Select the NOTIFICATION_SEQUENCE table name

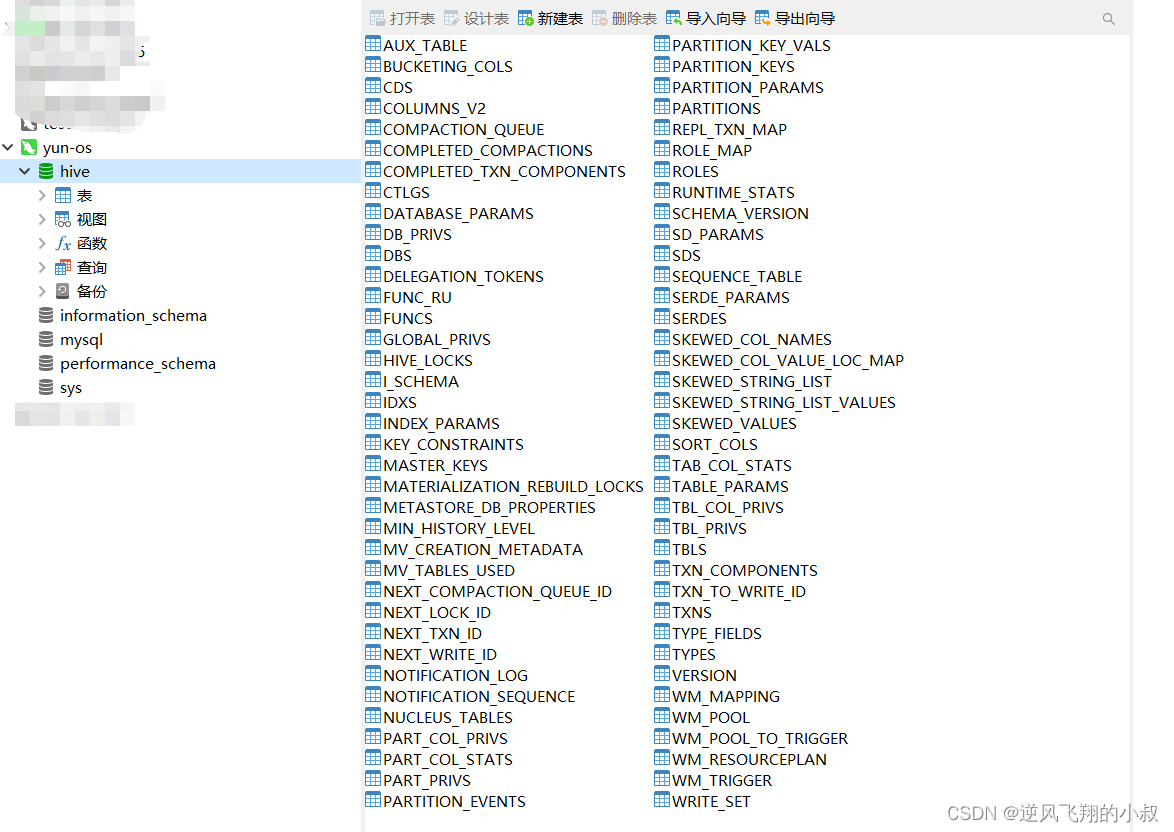[x=479, y=696]
